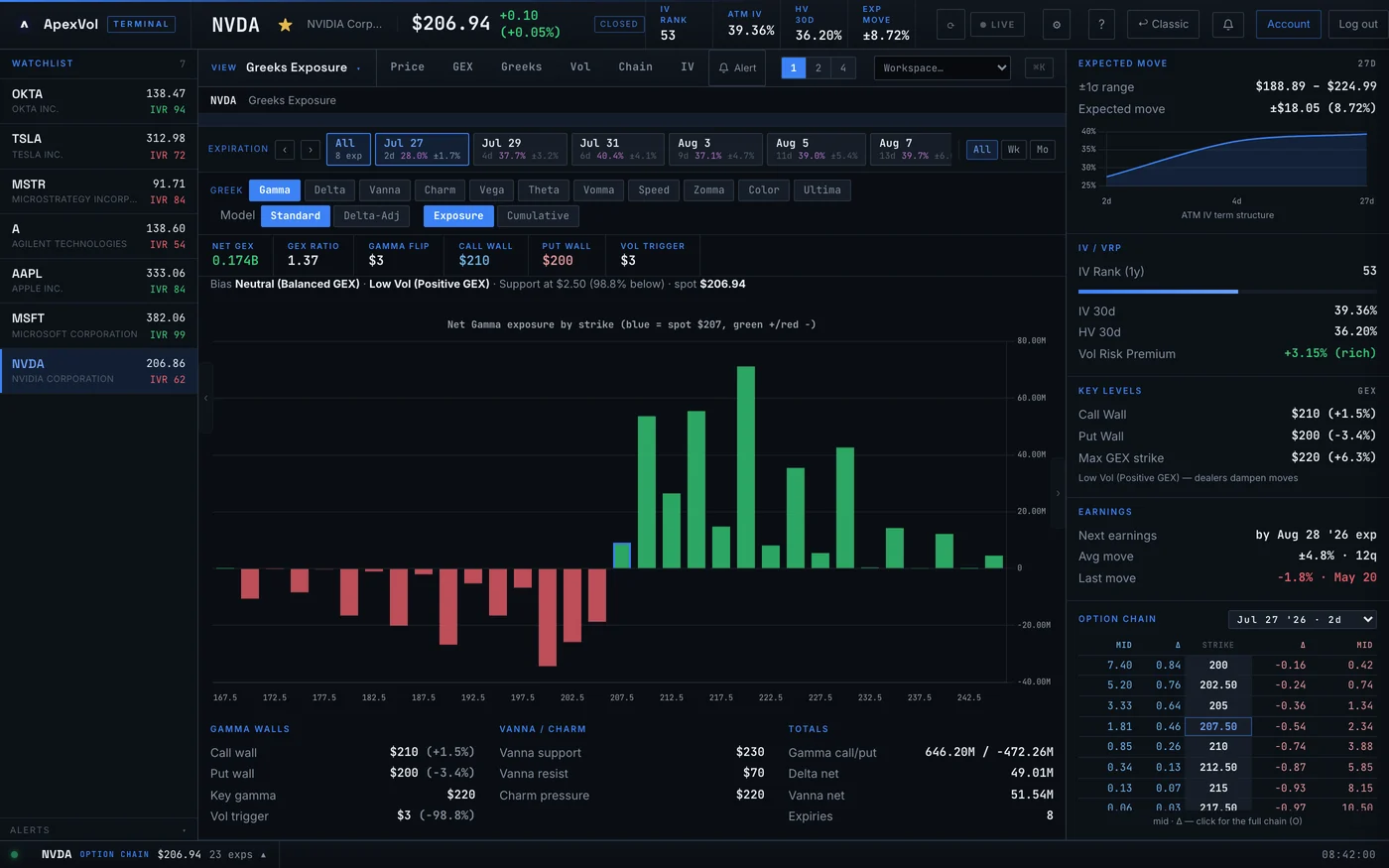Open the option chain expiry dropdown Jul 27 '26
1389x868 pixels.
pyautogui.click(x=1303, y=619)
